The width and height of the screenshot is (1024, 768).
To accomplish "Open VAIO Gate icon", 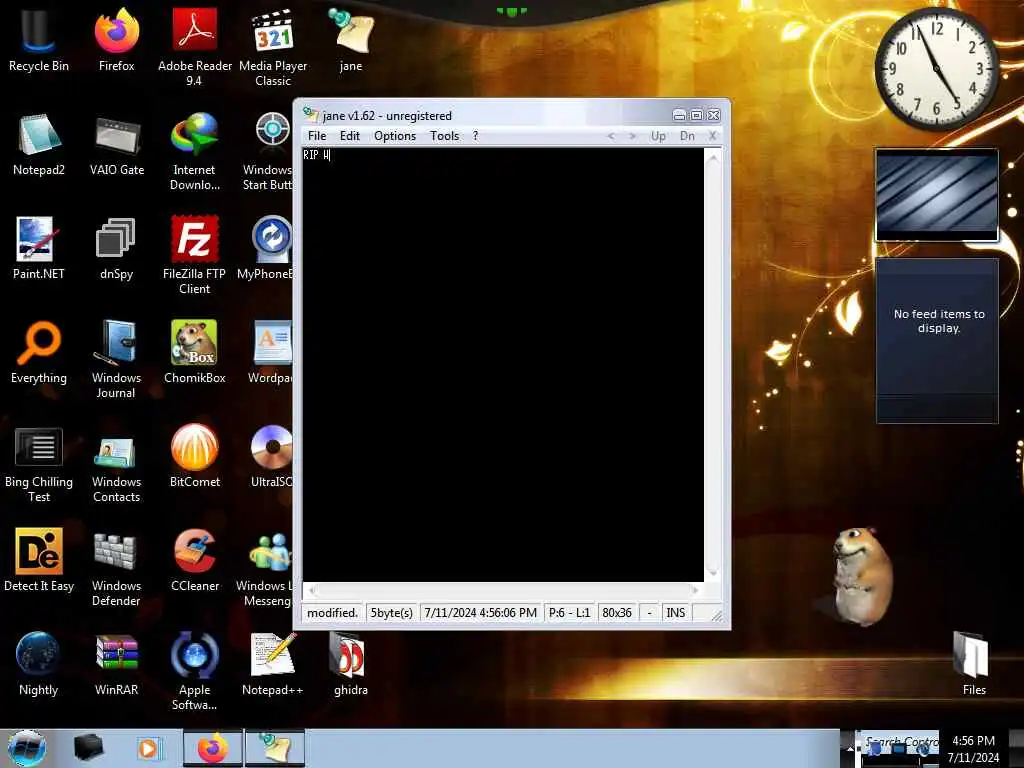I will pos(116,145).
